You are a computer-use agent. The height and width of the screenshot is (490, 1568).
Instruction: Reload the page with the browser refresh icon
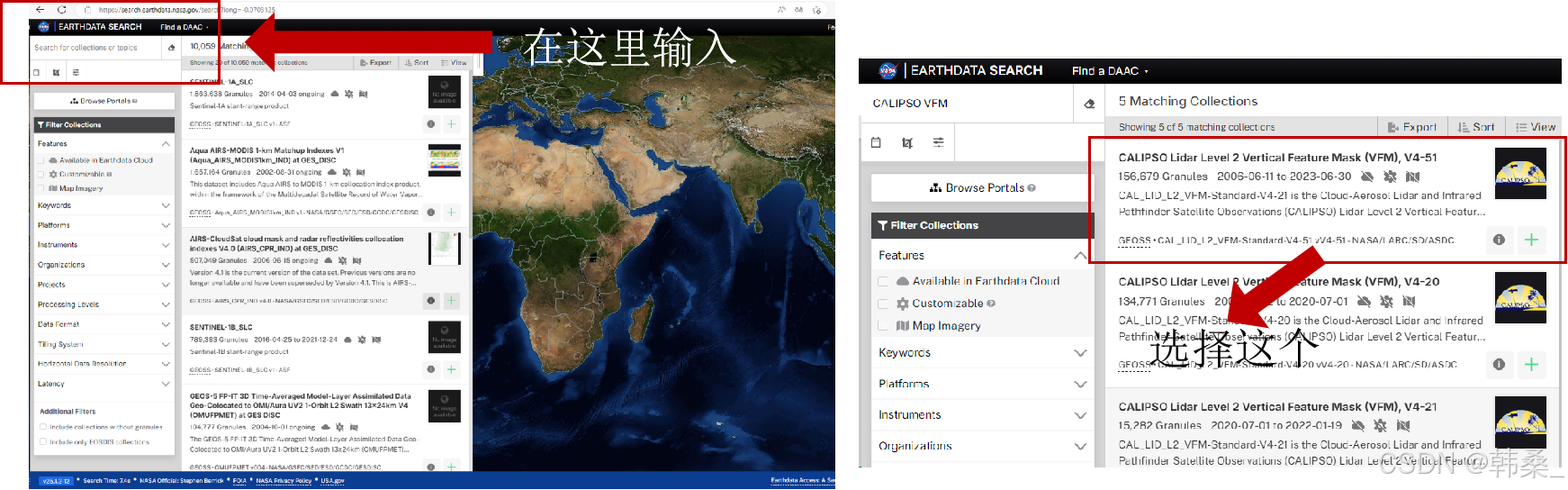pyautogui.click(x=62, y=9)
